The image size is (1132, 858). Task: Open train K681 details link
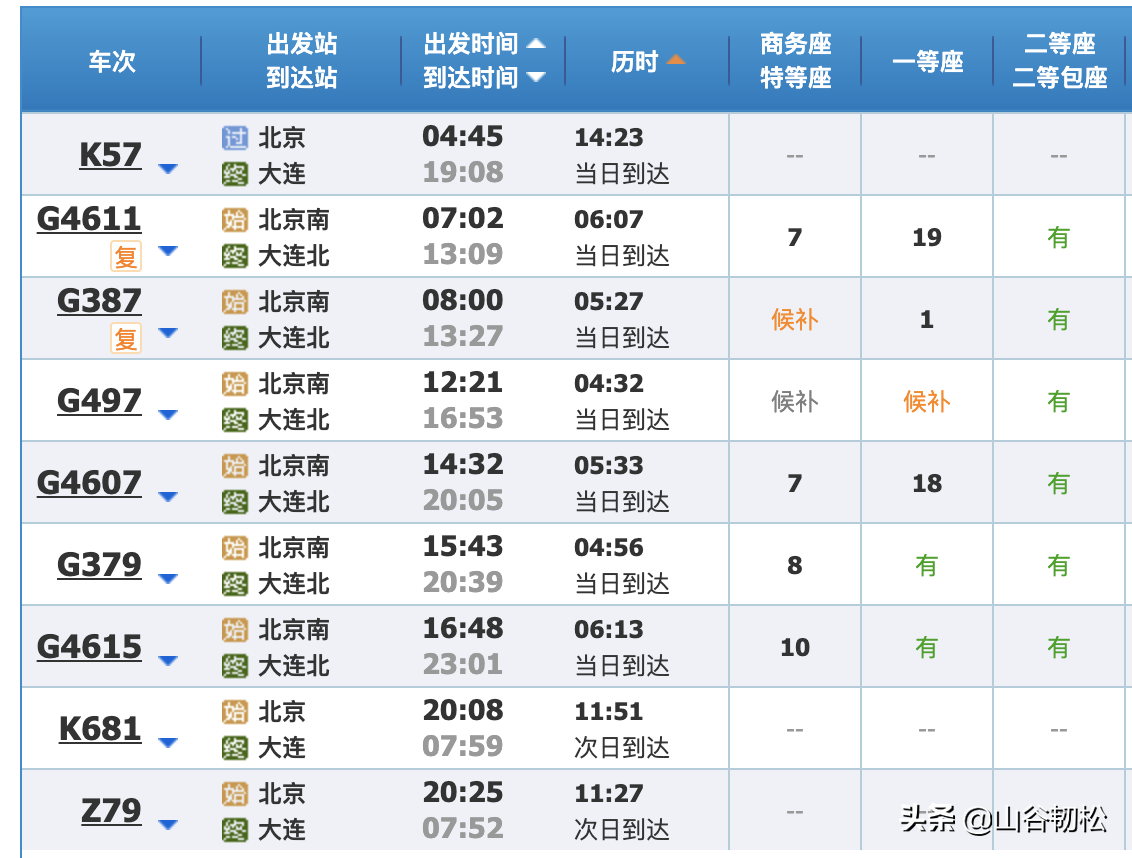[x=100, y=728]
